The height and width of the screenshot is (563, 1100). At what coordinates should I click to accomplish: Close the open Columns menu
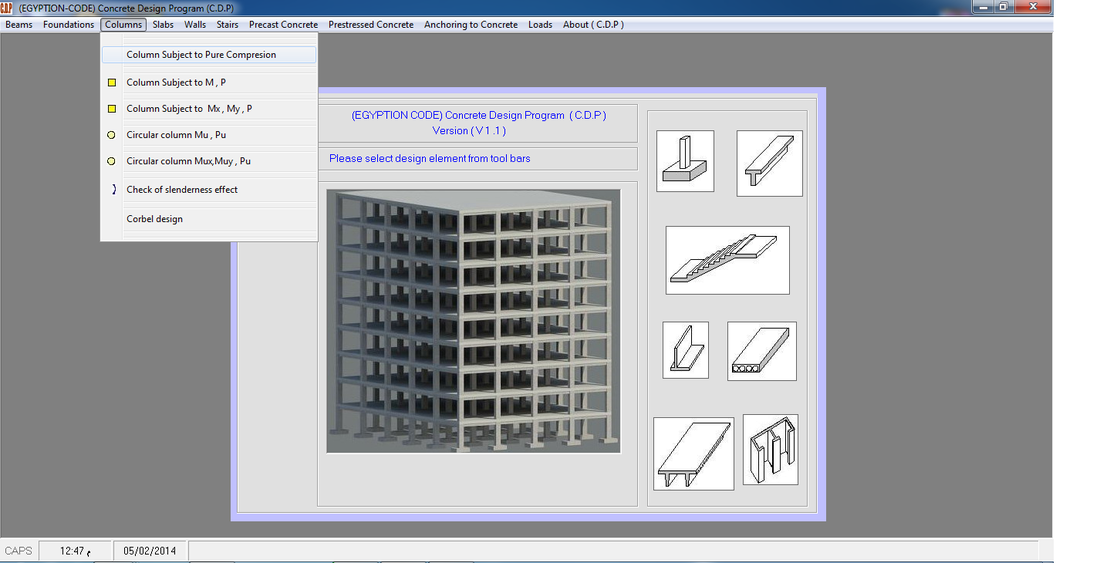(123, 25)
